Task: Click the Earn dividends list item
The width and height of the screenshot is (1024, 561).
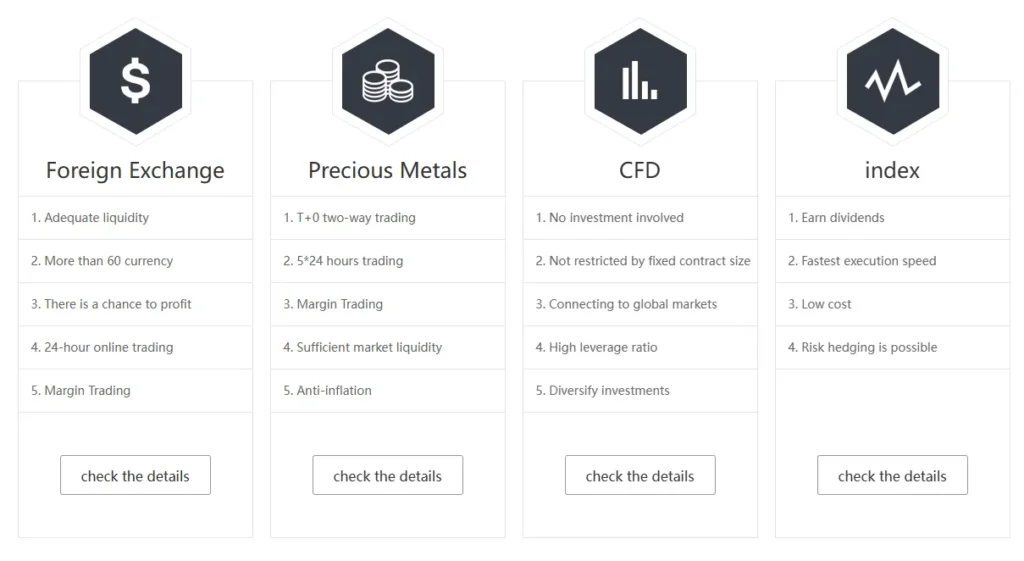Action: [x=836, y=218]
